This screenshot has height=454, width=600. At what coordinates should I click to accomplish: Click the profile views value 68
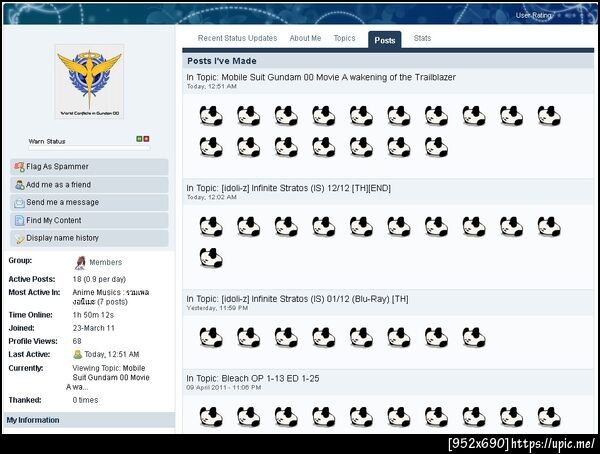click(x=77, y=341)
